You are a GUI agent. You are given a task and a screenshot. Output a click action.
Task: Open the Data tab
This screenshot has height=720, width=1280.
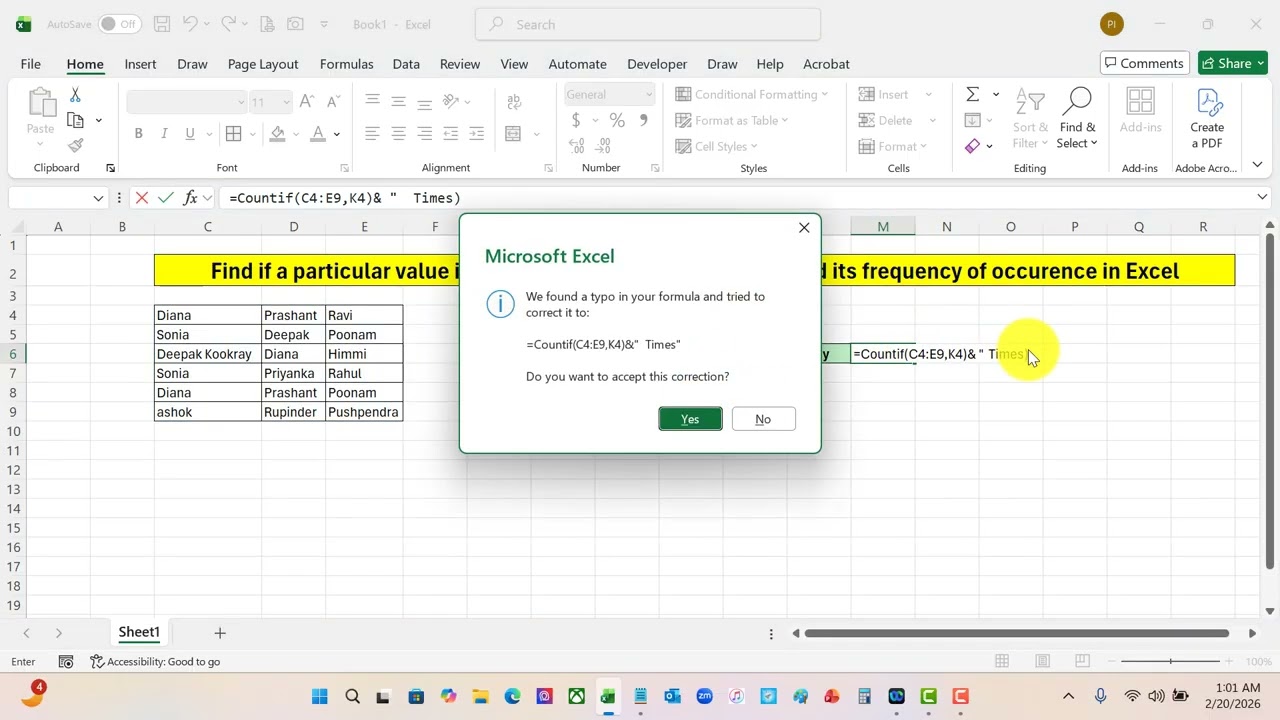406,64
